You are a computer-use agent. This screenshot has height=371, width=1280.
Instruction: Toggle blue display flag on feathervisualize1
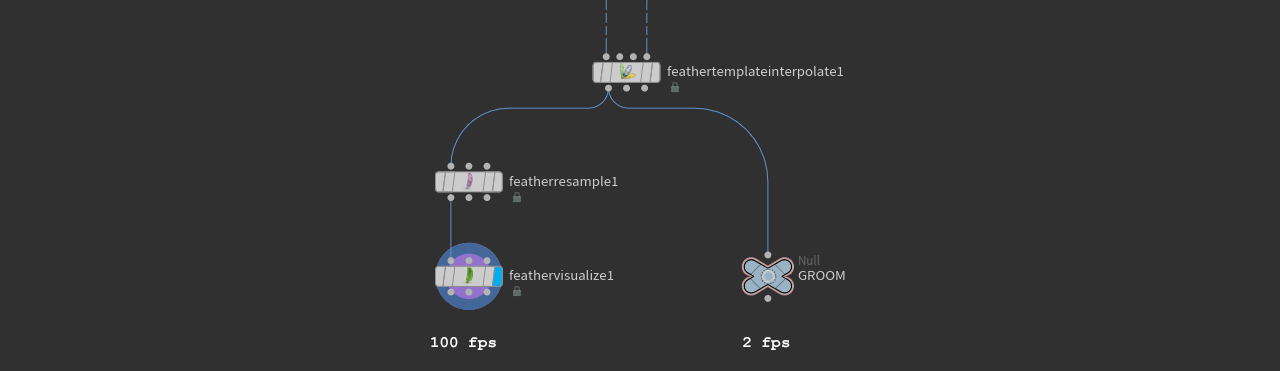[x=497, y=276]
